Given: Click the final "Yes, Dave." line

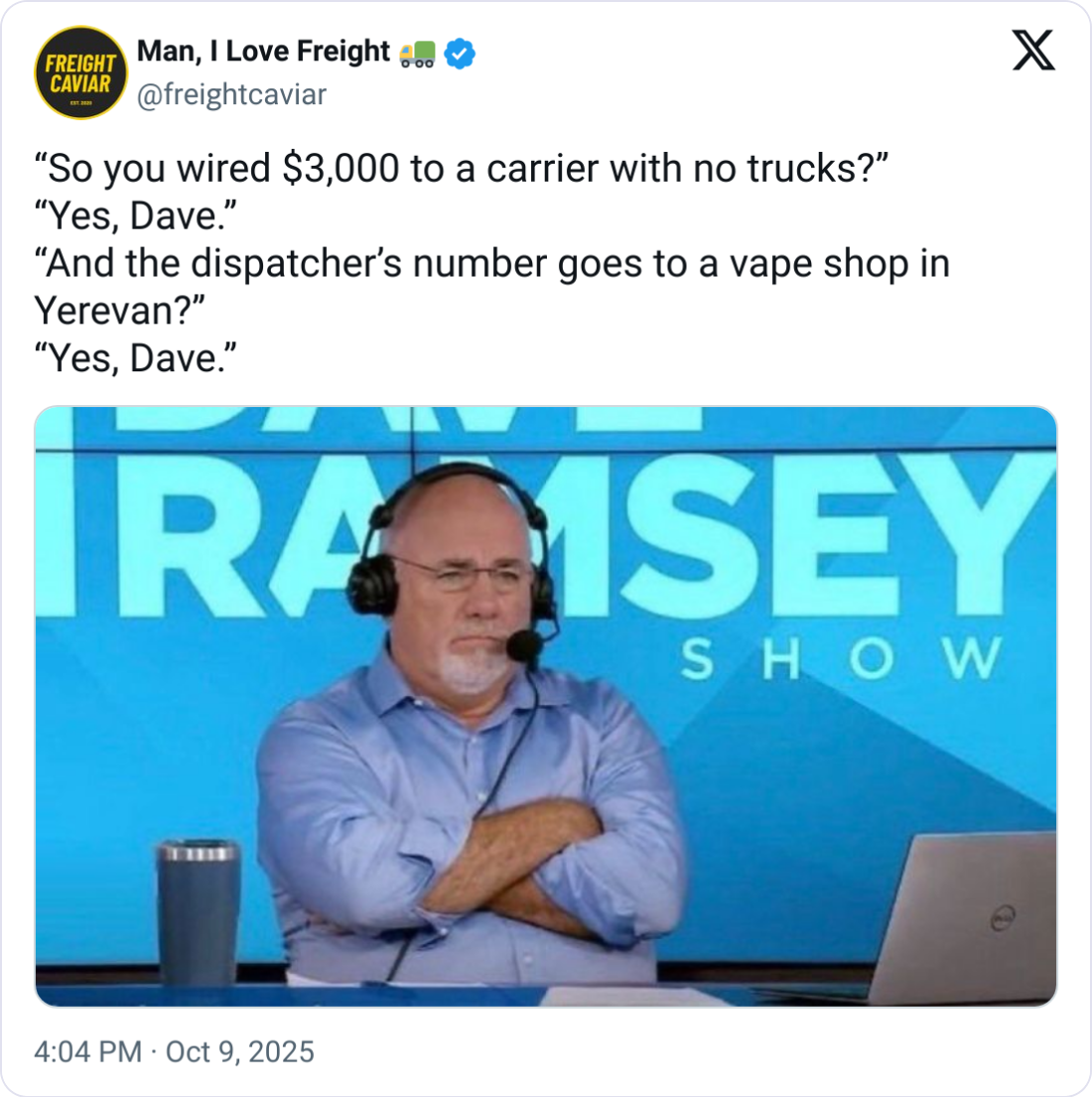Looking at the screenshot, I should pos(136,358).
